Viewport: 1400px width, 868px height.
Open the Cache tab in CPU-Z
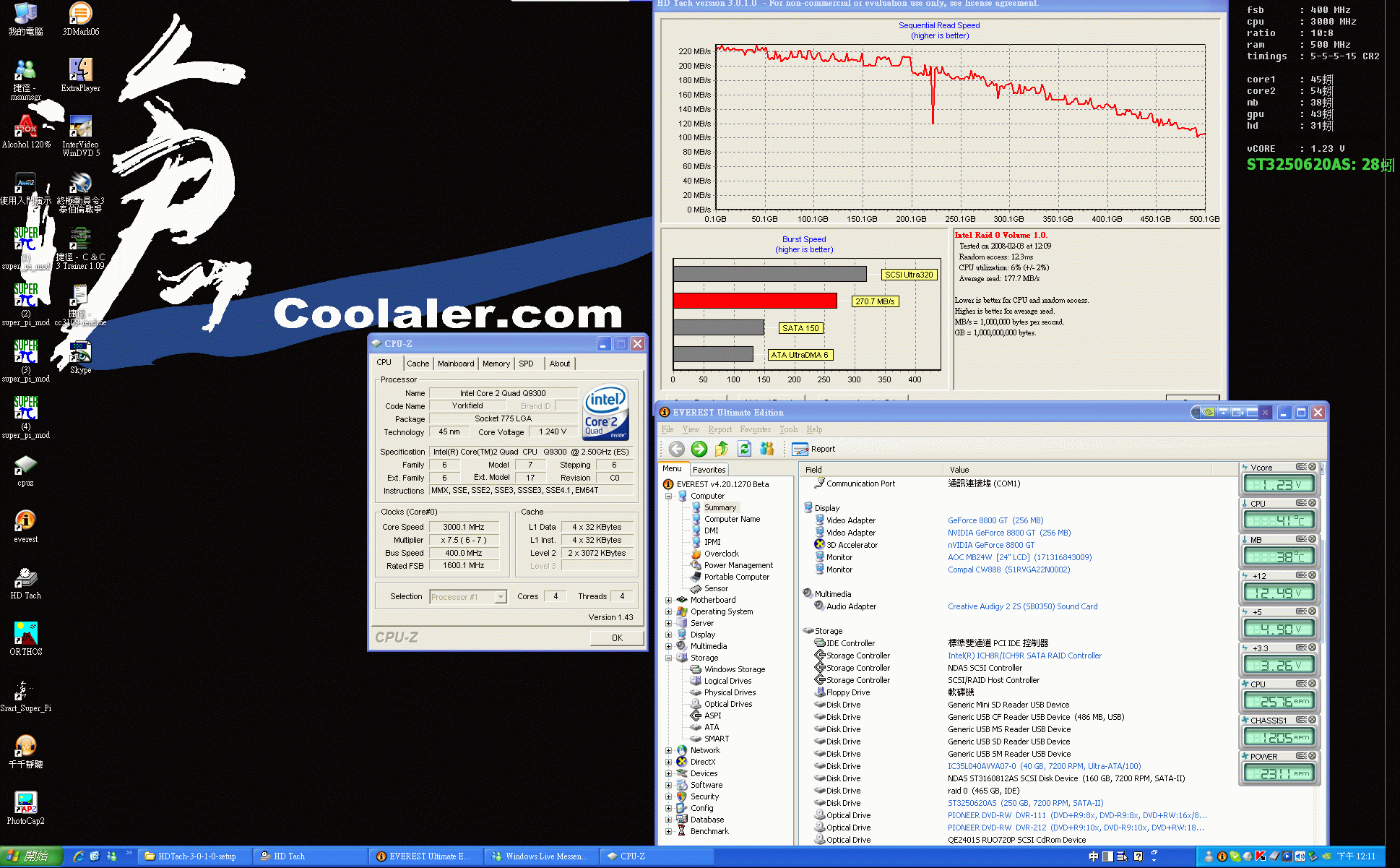(x=418, y=364)
